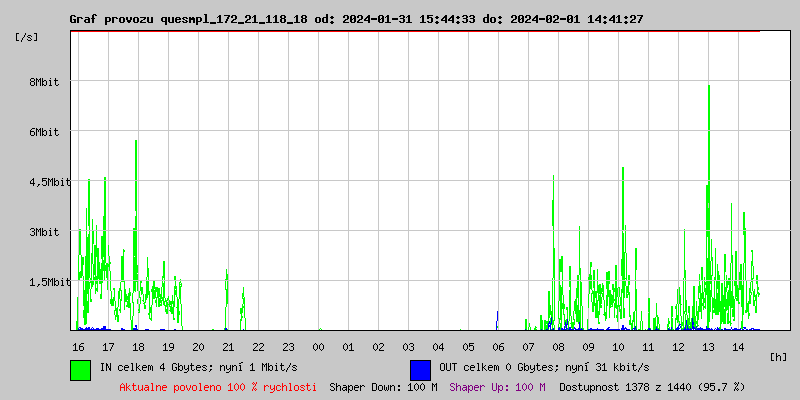
Task: Click the hour 13 marker on time axis
Action: pos(708,346)
